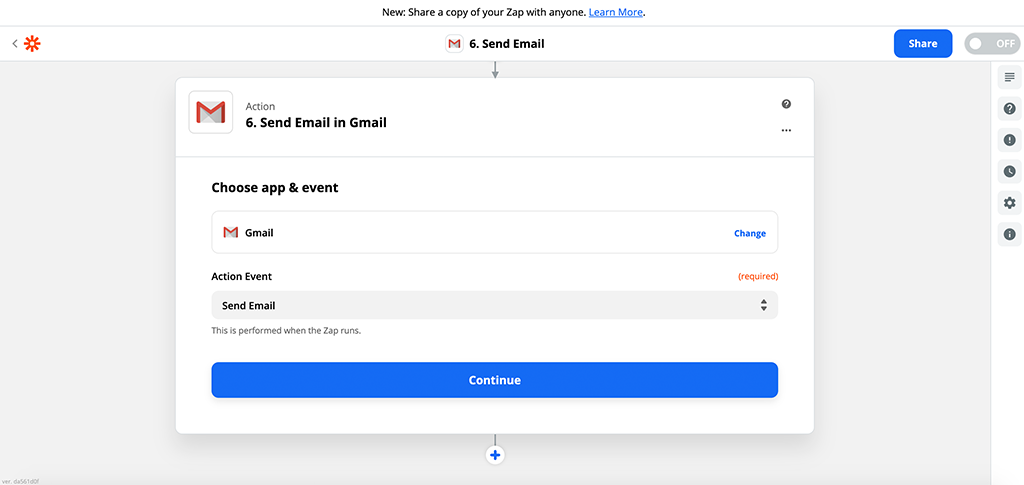The height and width of the screenshot is (485, 1024).
Task: Open the Action Event Send Email dropdown
Action: coord(494,305)
